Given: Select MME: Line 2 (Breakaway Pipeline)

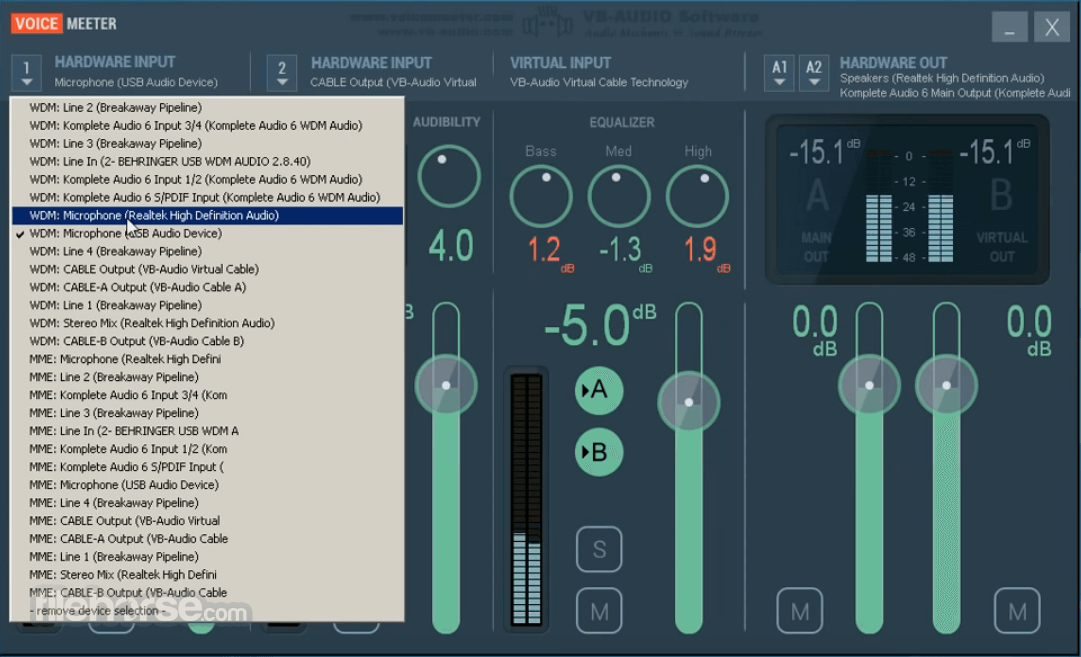Looking at the screenshot, I should click(x=208, y=376).
